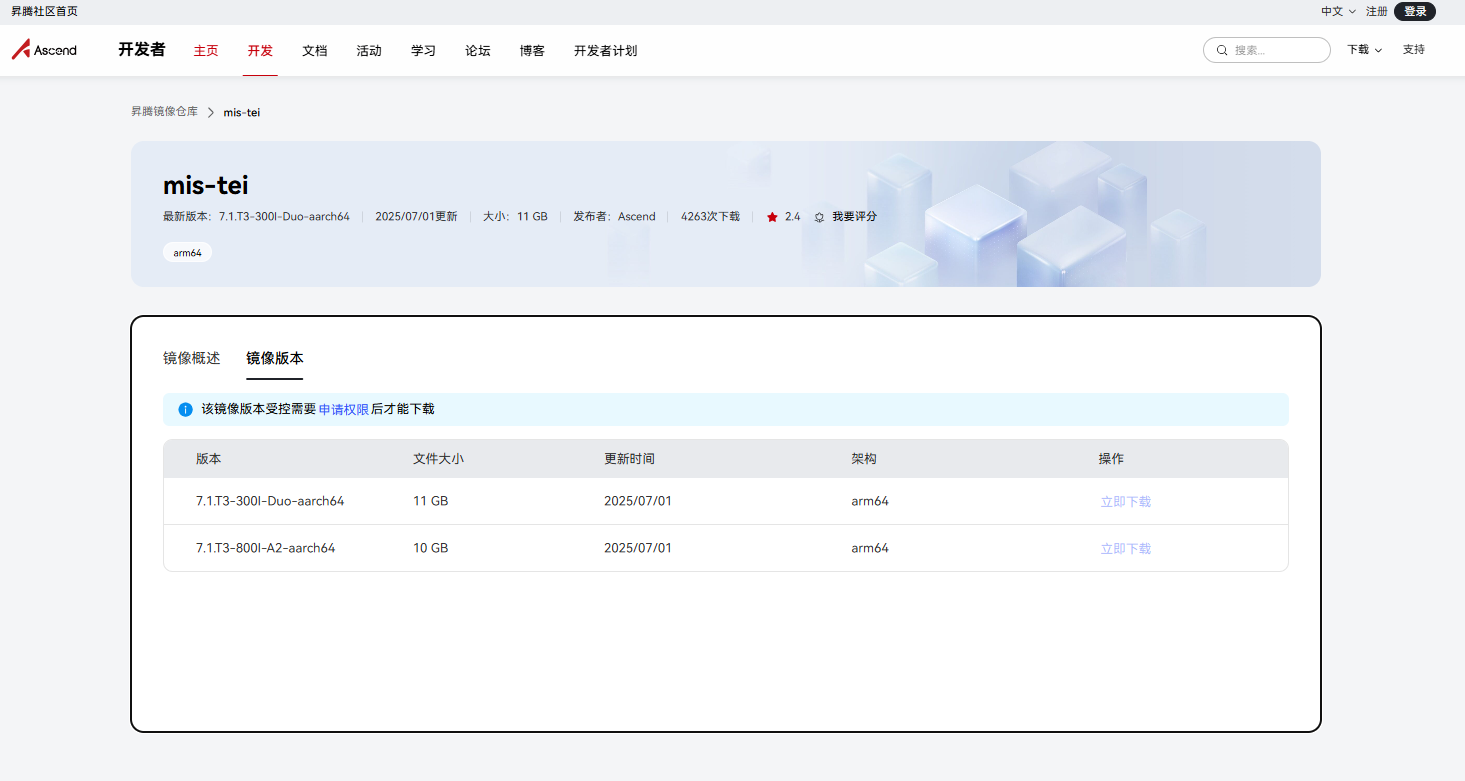Image resolution: width=1465 pixels, height=781 pixels.
Task: Click the red star rating icon
Action: point(772,217)
